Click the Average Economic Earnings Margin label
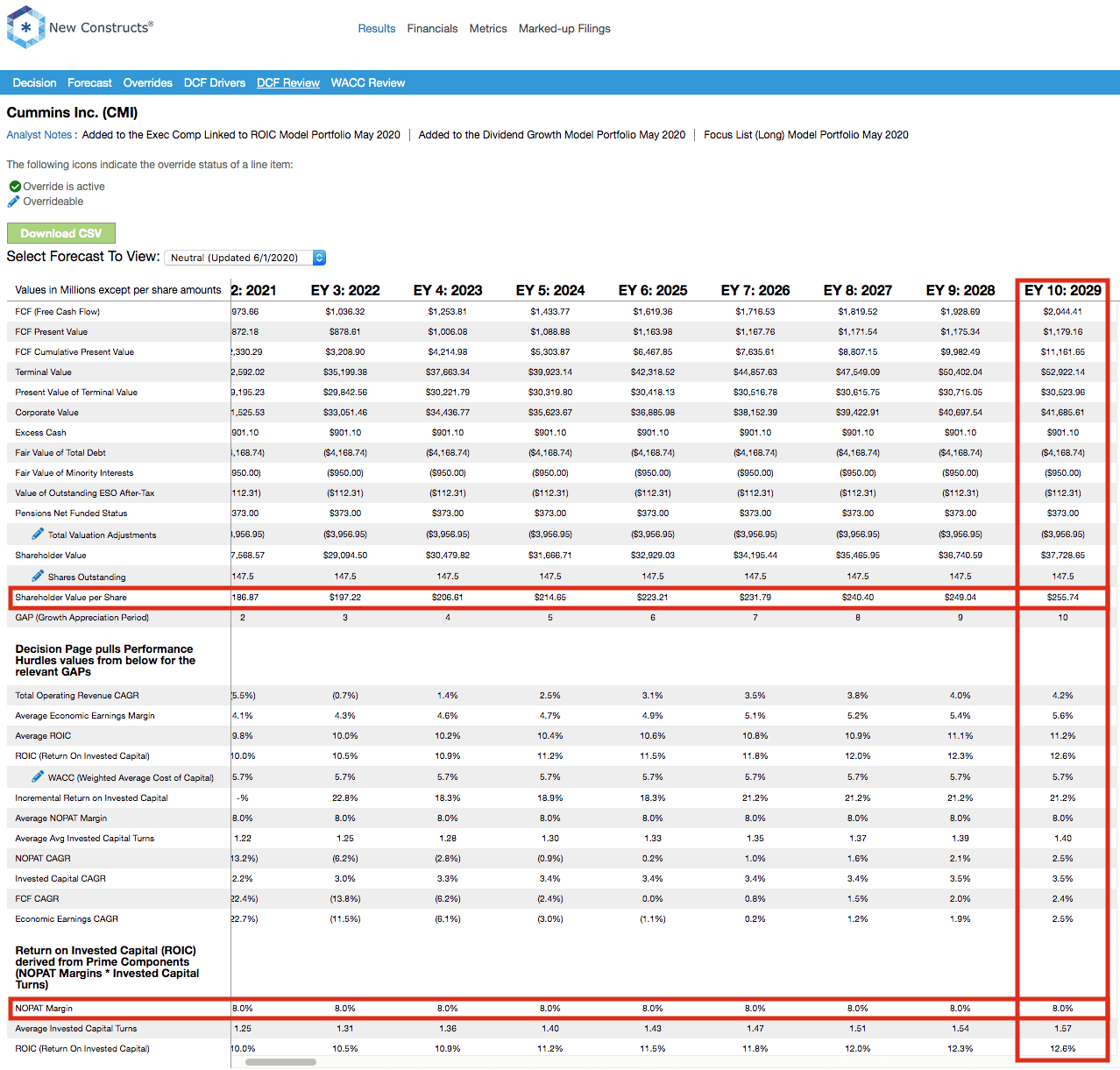The image size is (1120, 1070). coord(85,716)
